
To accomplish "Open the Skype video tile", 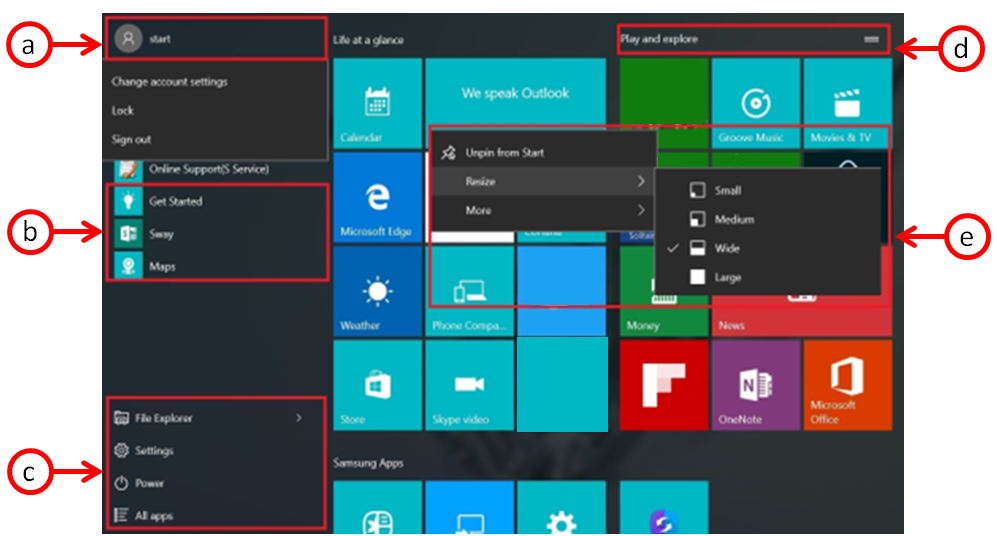I will click(x=470, y=385).
